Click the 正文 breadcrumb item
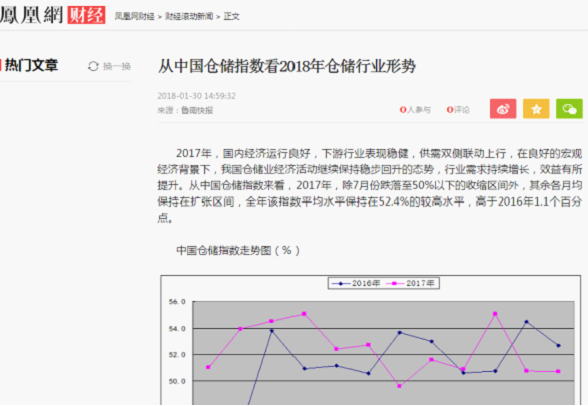Image resolution: width=588 pixels, height=406 pixels. 231,16
